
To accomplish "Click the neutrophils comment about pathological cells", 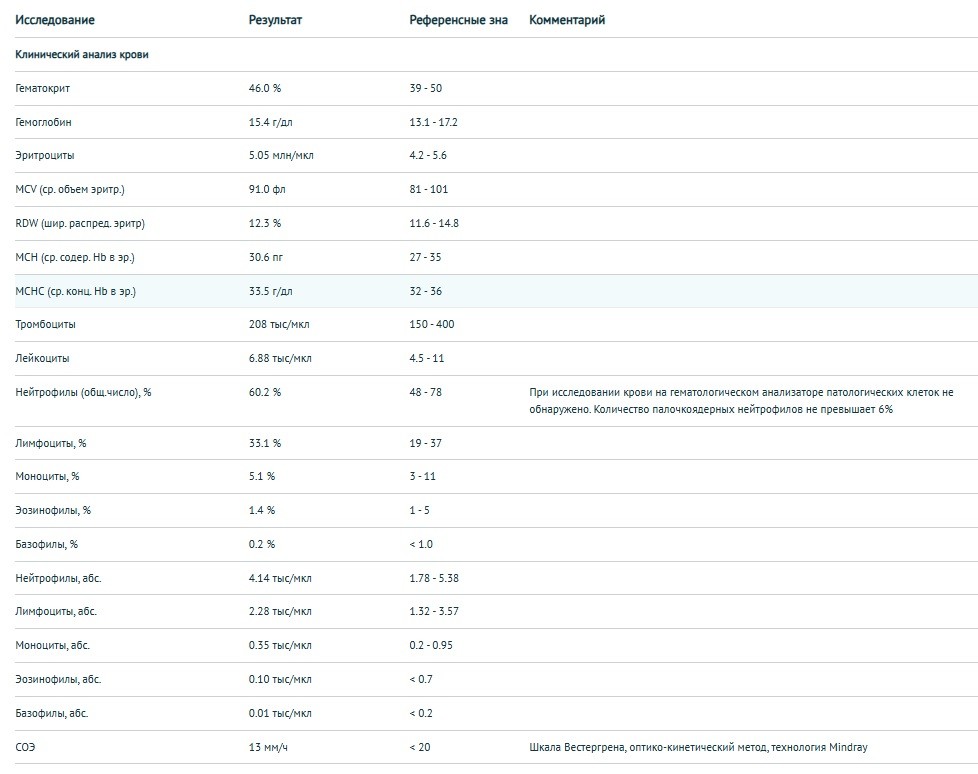I will [x=740, y=401].
